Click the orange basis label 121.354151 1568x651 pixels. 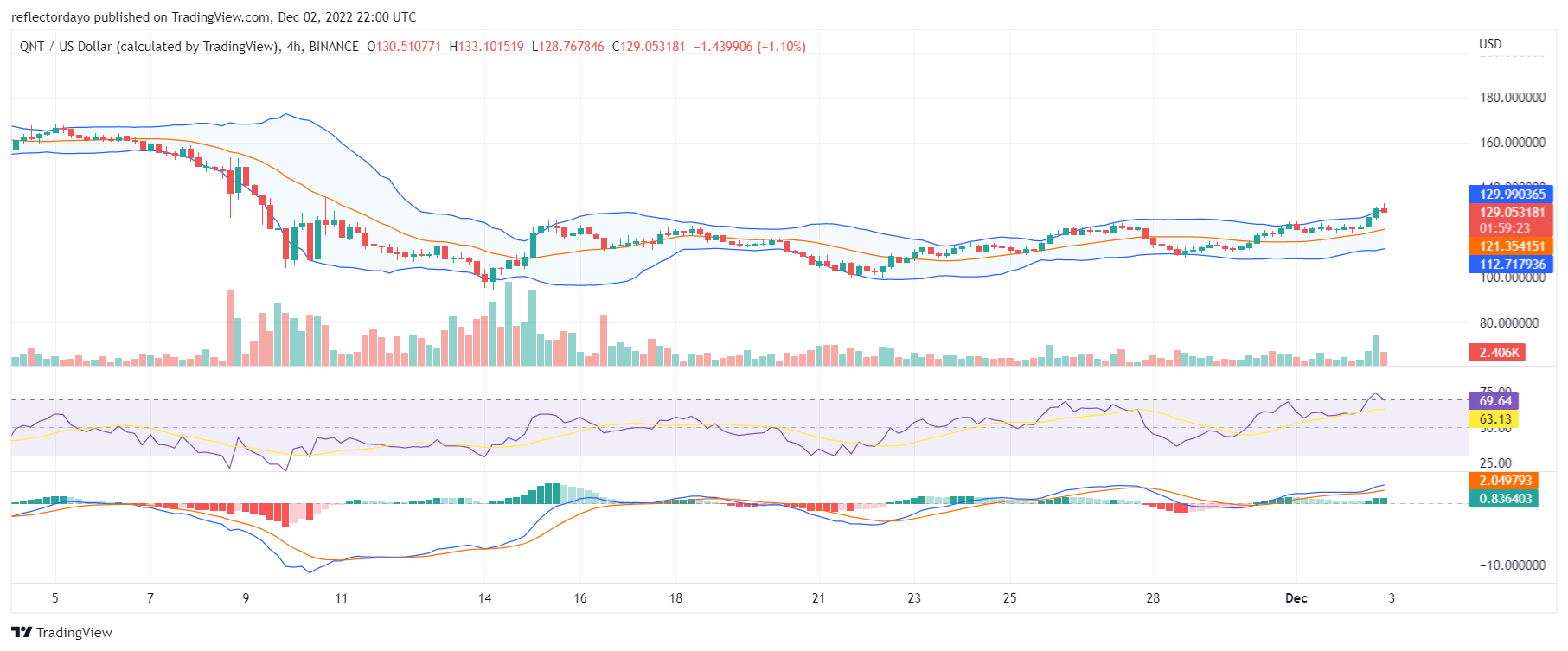click(x=1511, y=246)
